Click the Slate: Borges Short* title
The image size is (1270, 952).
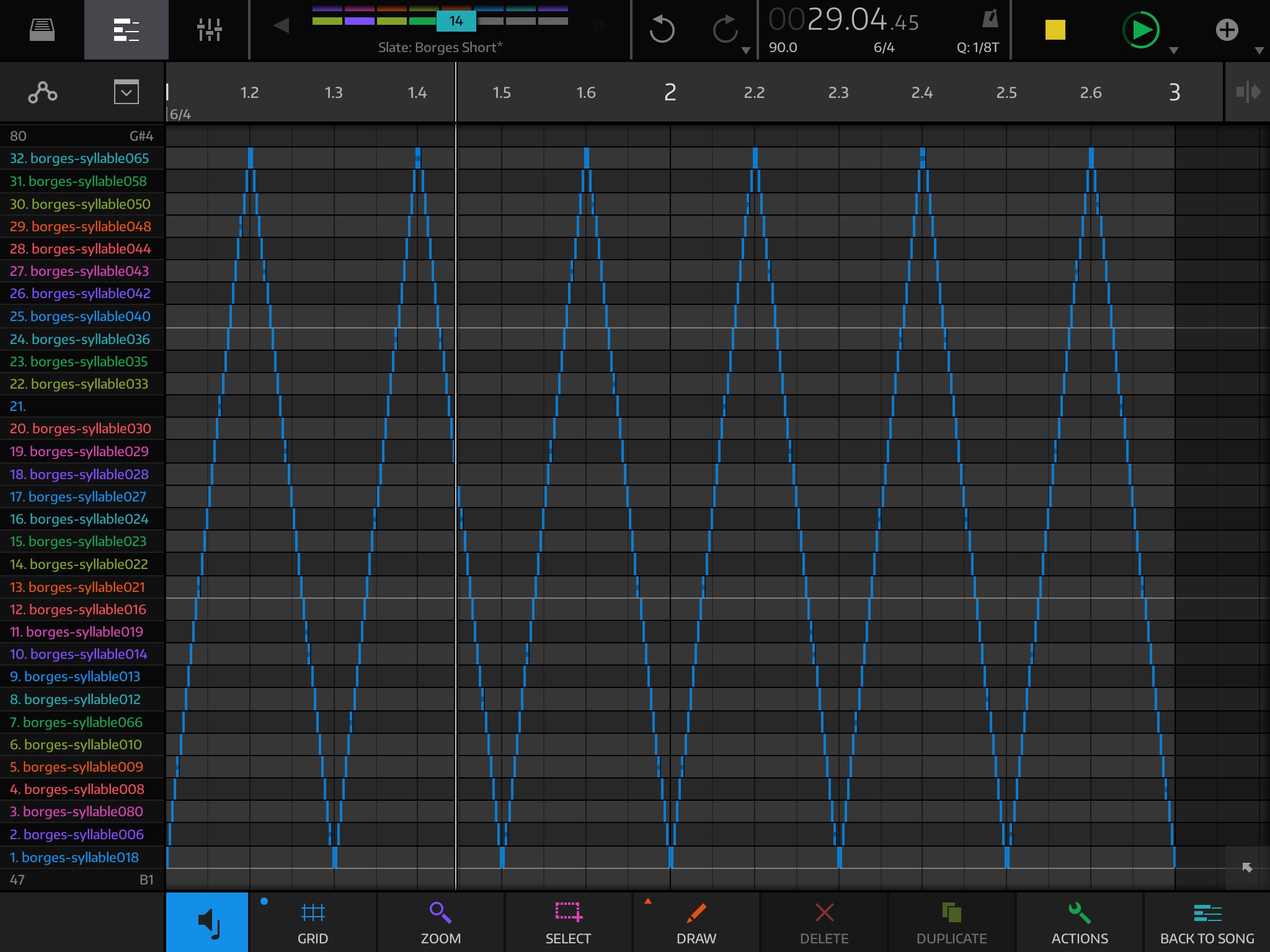click(x=440, y=48)
